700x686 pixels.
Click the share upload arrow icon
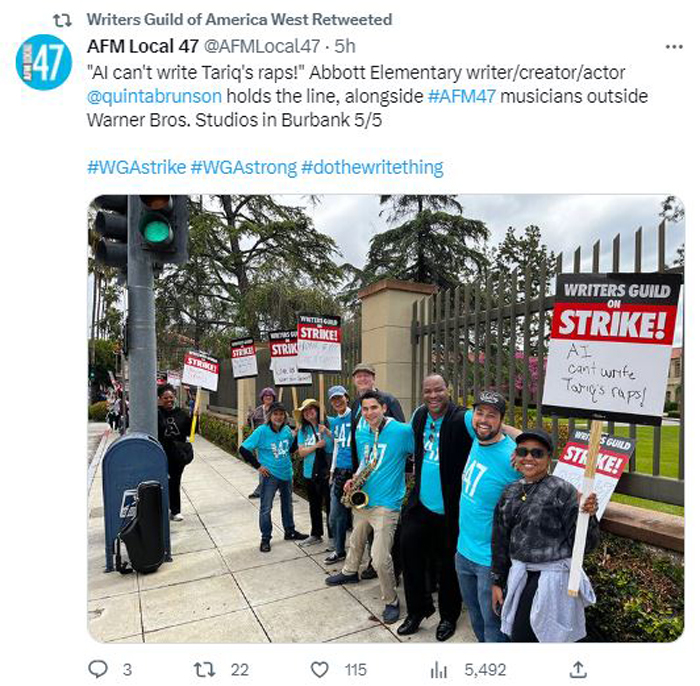click(578, 669)
